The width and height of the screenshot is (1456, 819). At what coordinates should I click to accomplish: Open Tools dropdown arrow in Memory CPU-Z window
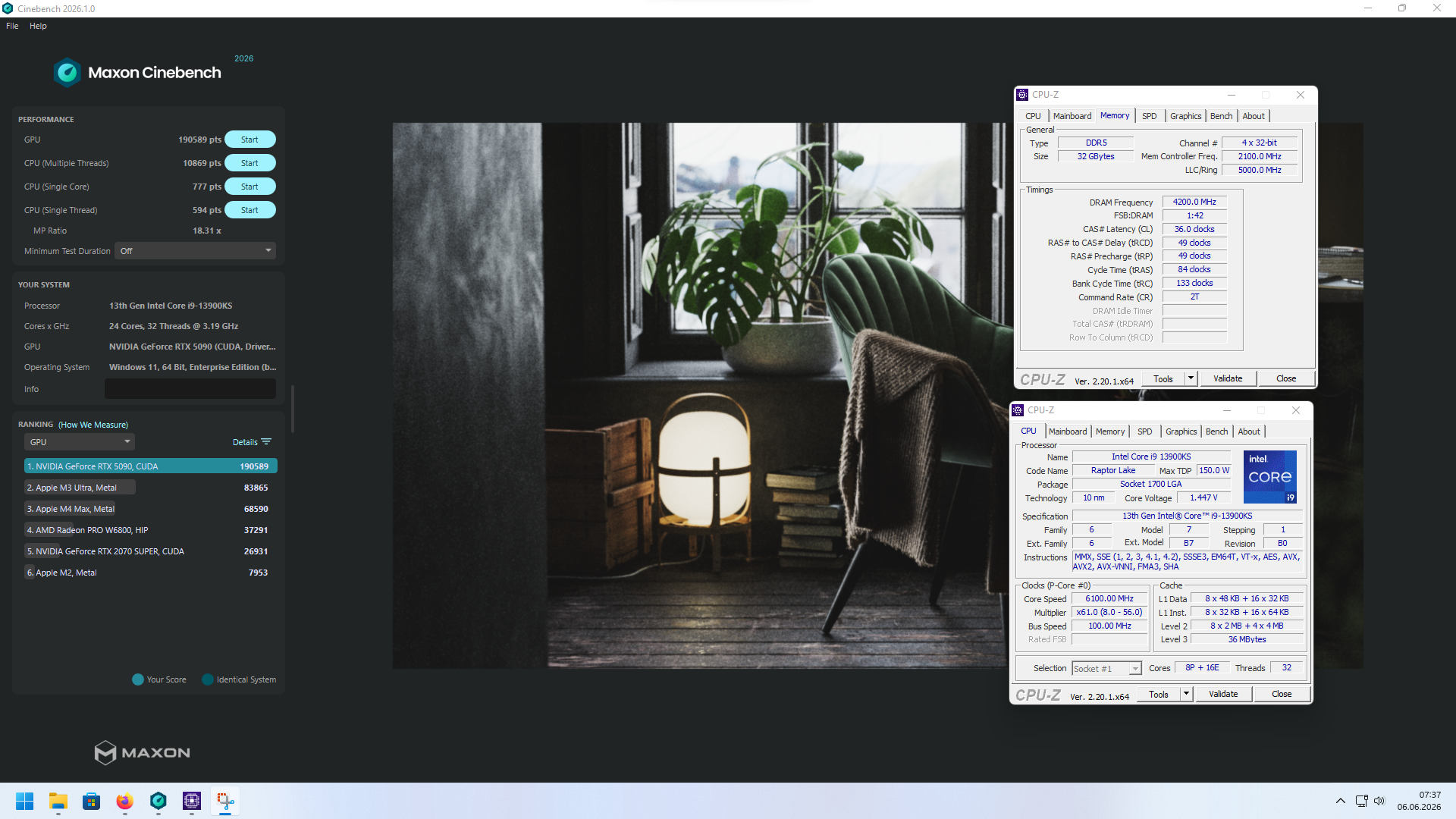pyautogui.click(x=1191, y=378)
